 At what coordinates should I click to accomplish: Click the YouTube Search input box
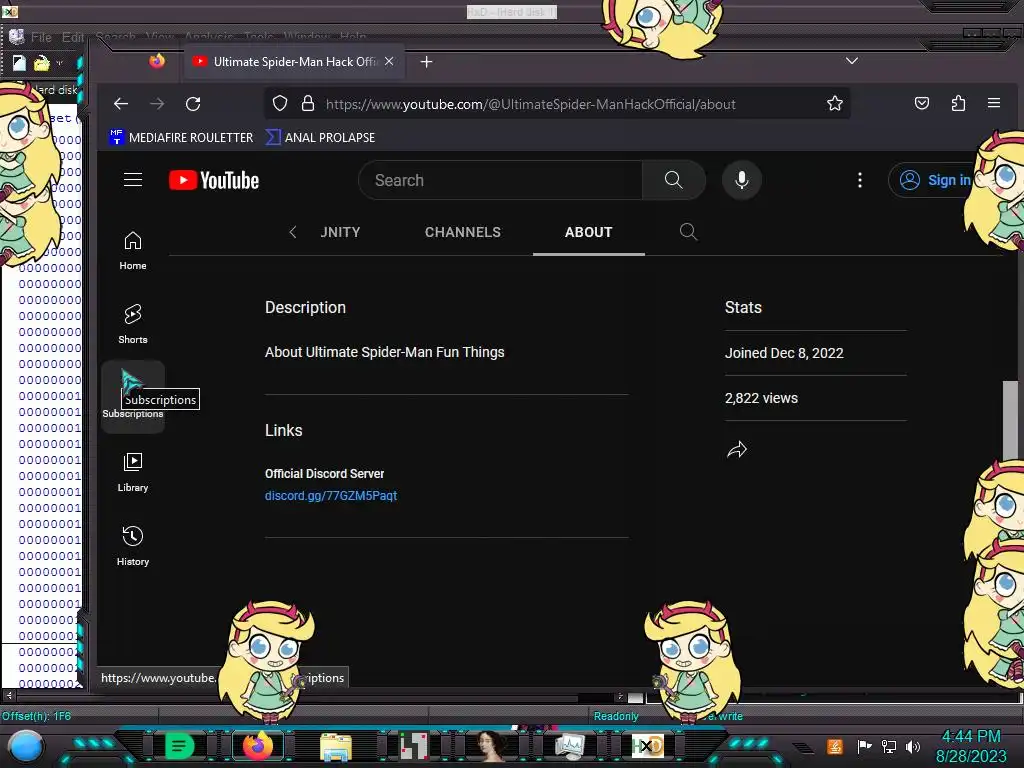point(500,180)
